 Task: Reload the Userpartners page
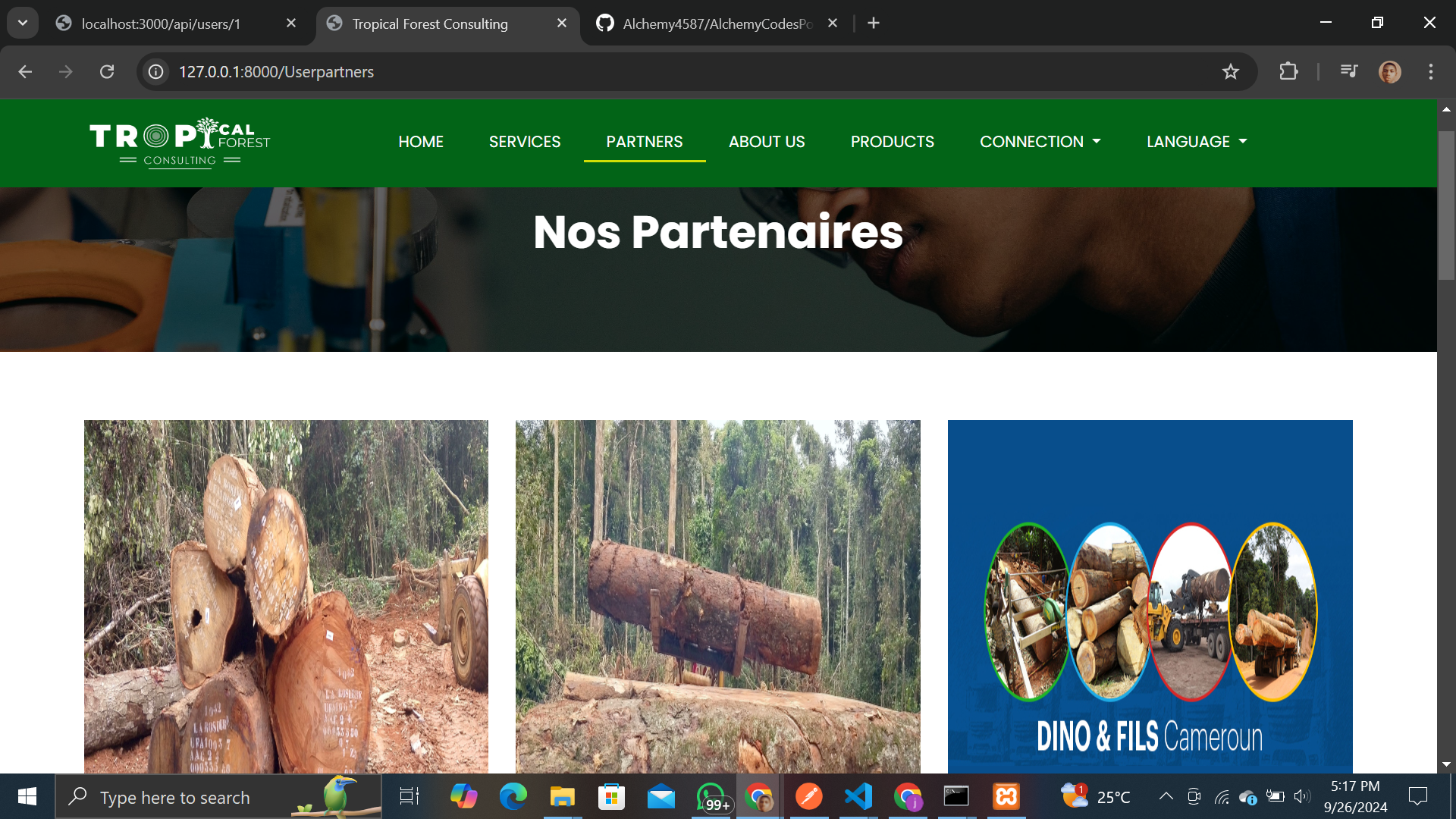click(x=107, y=72)
